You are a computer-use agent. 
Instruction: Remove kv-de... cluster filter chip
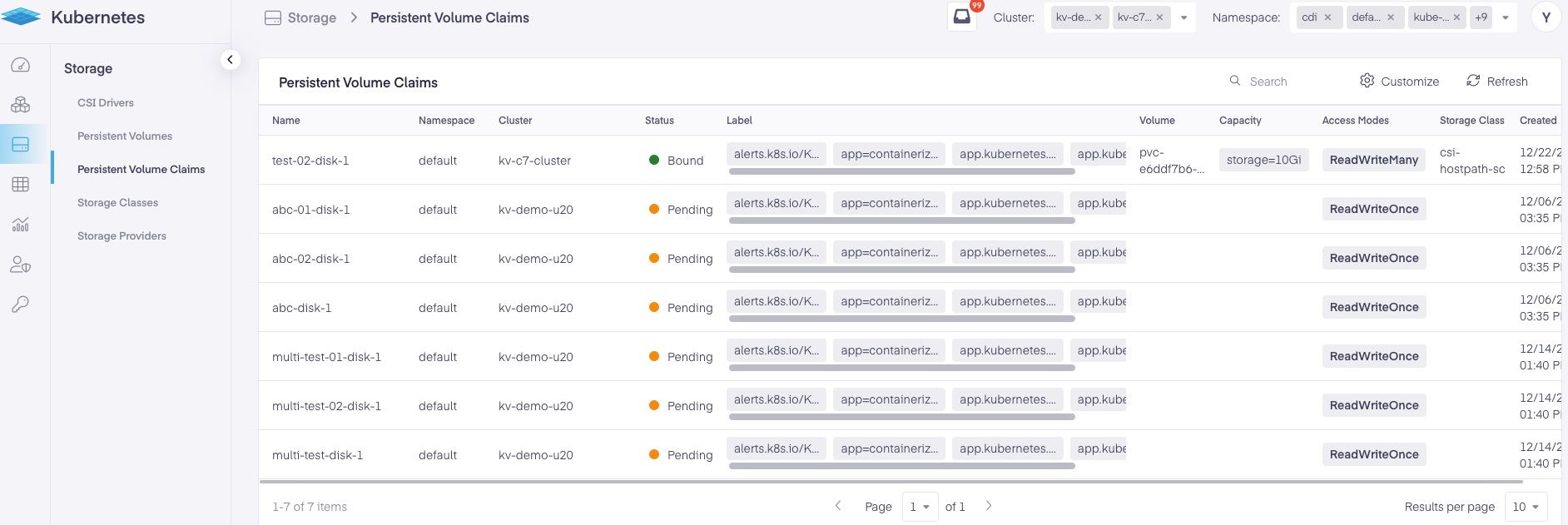1099,17
